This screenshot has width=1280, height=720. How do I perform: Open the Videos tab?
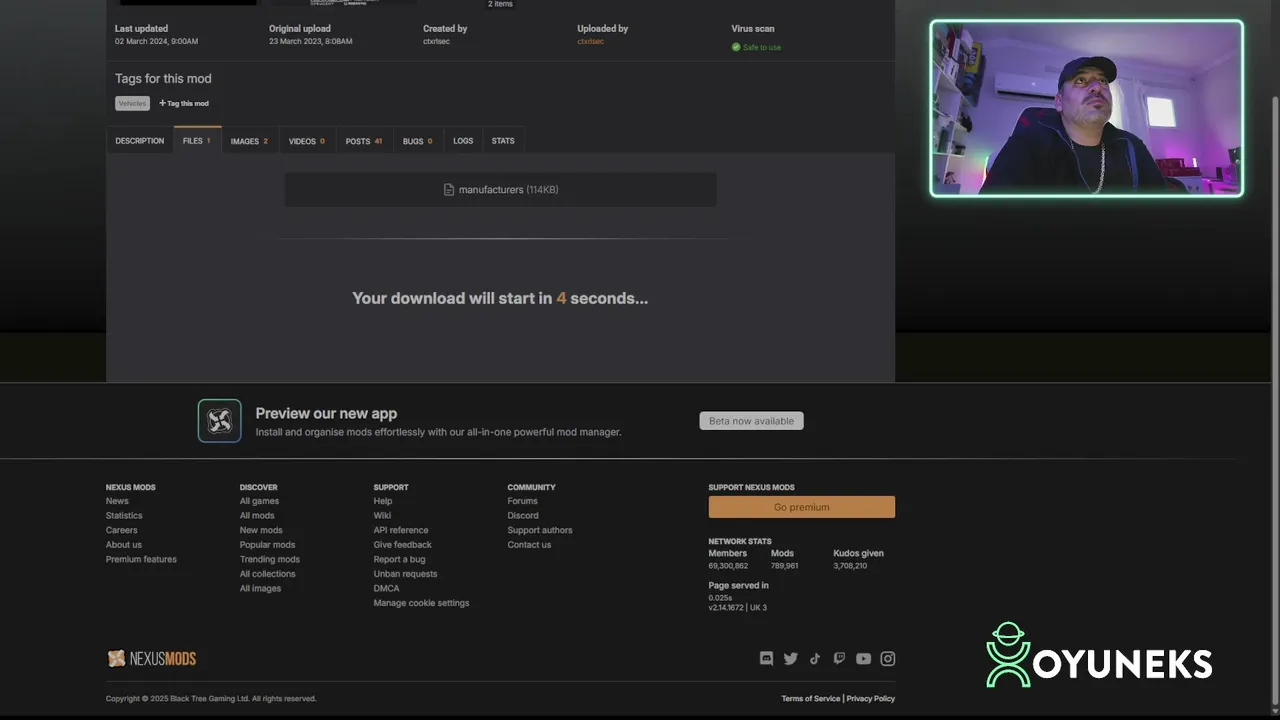(307, 141)
